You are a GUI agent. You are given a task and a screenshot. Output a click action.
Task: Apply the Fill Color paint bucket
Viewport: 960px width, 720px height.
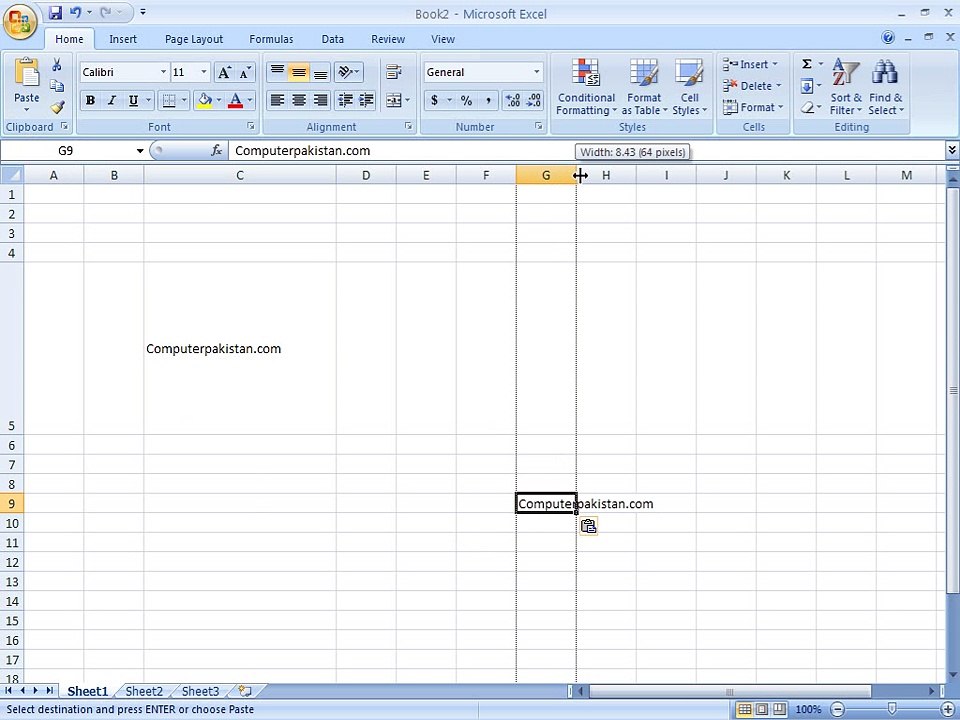(x=204, y=100)
